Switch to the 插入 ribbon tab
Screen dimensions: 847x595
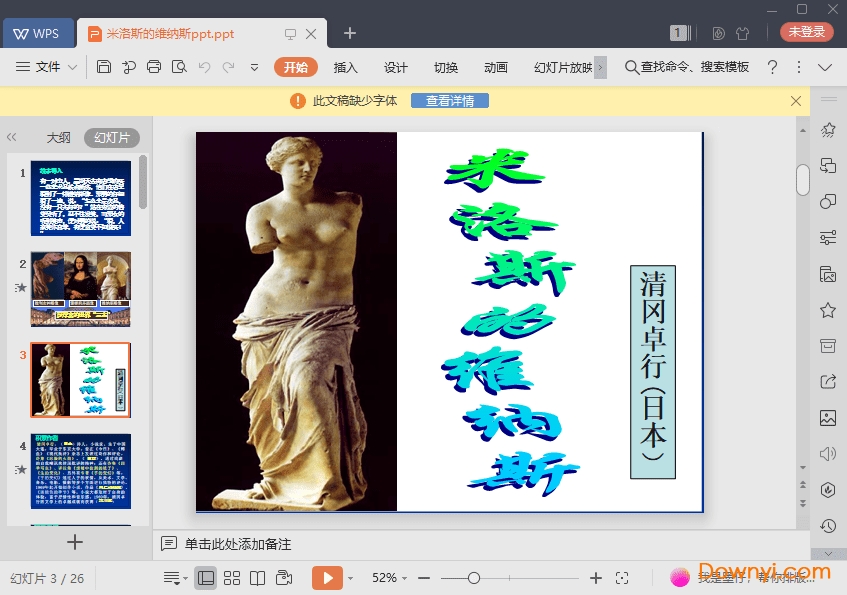click(x=345, y=67)
